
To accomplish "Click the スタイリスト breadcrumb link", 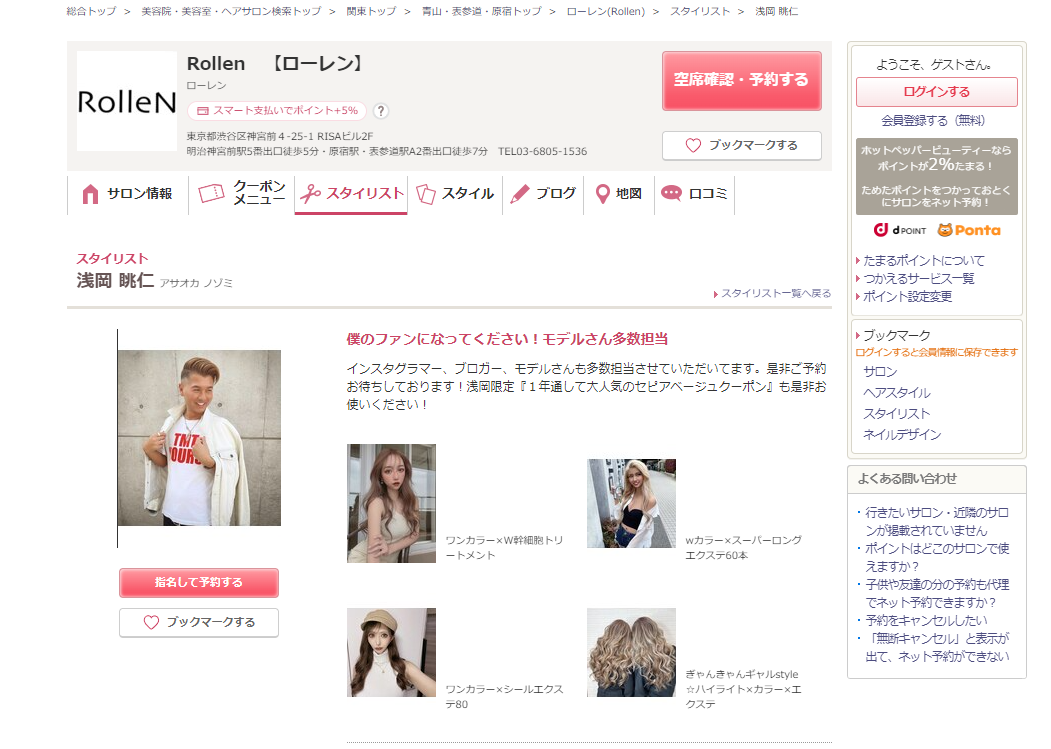I will (700, 11).
